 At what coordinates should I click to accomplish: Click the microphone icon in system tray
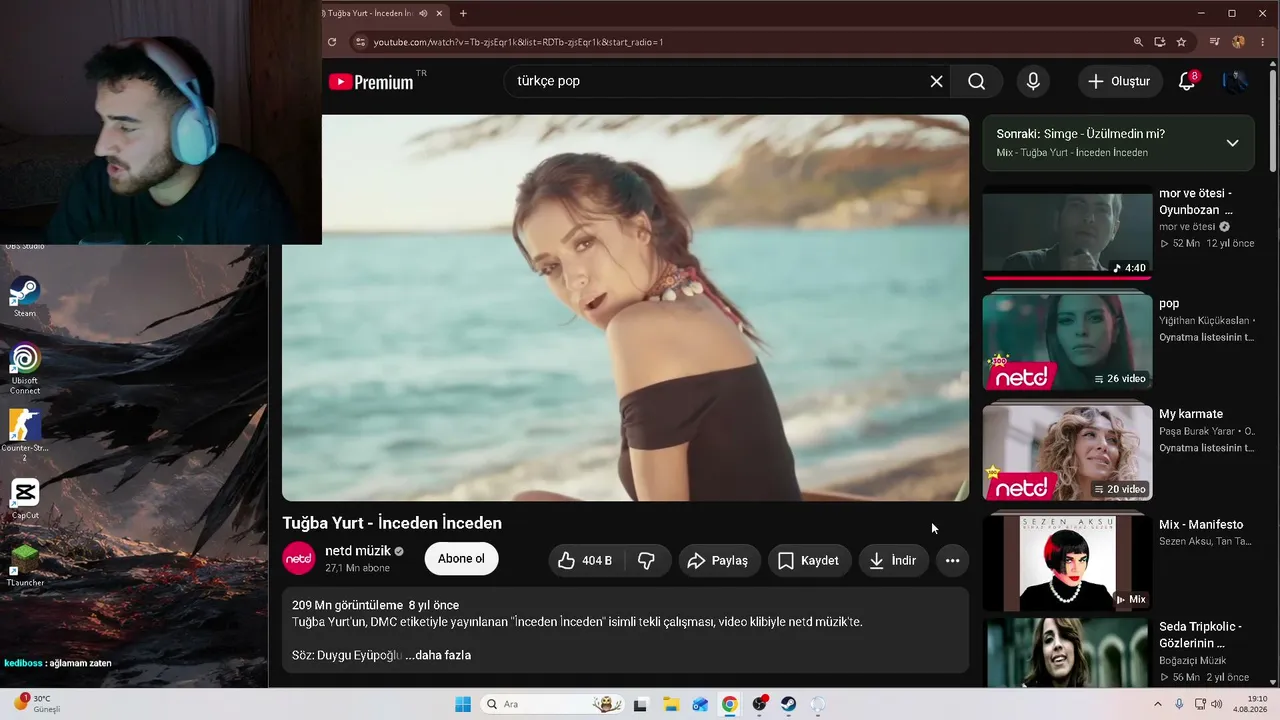[x=1179, y=704]
